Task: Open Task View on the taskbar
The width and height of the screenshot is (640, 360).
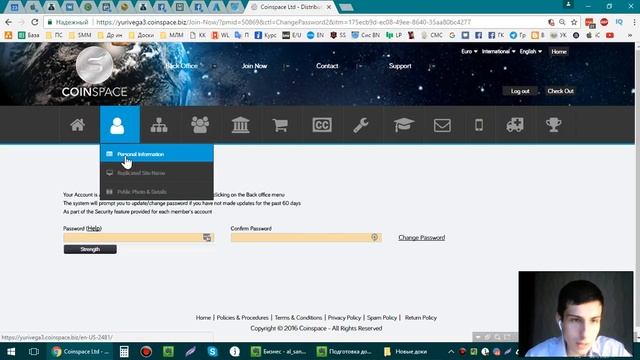Action: (x=33, y=351)
